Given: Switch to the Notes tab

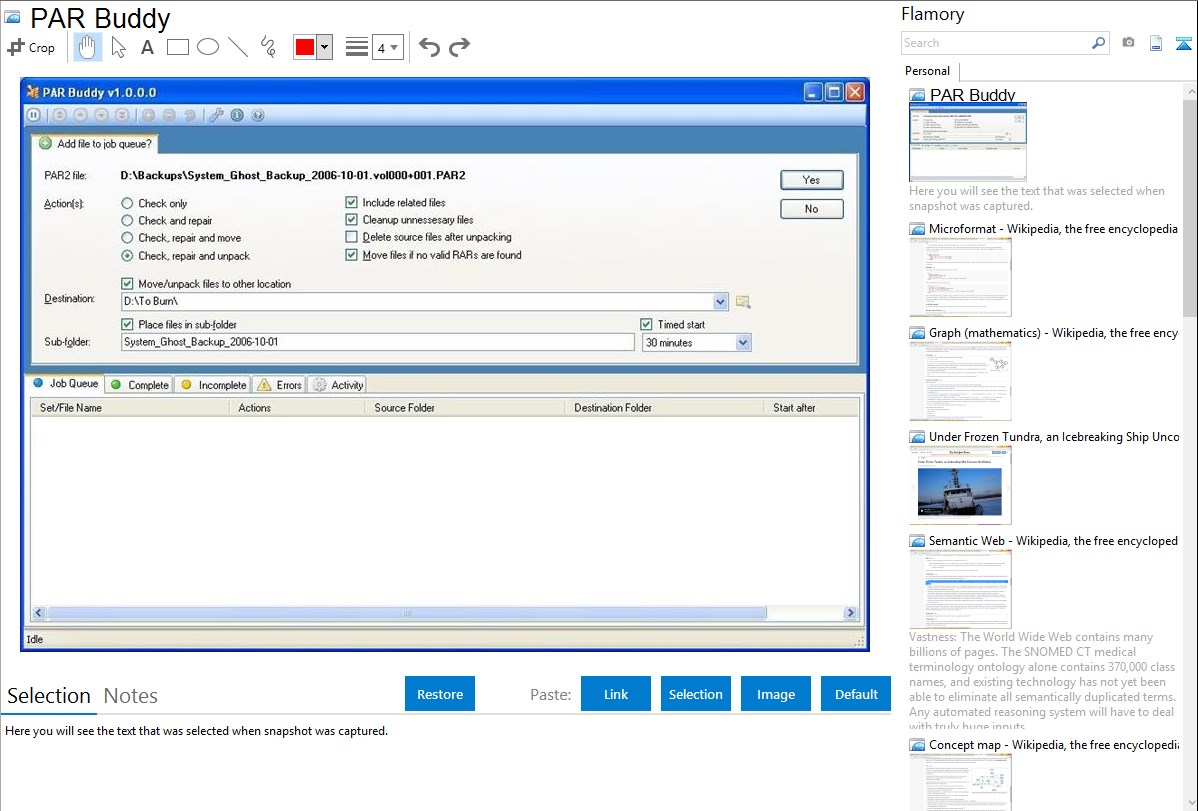Looking at the screenshot, I should click(x=131, y=696).
